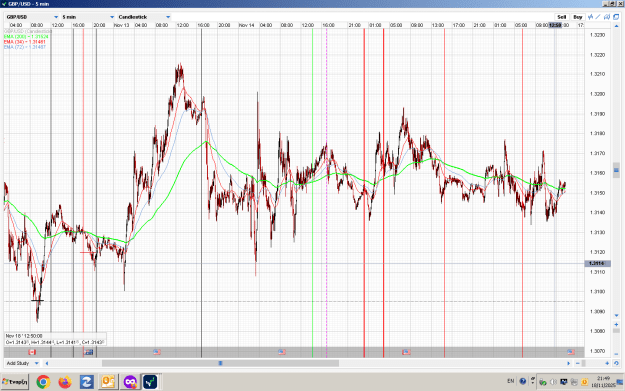Detach chart with the pop-out window icon

pyautogui.click(x=616, y=17)
